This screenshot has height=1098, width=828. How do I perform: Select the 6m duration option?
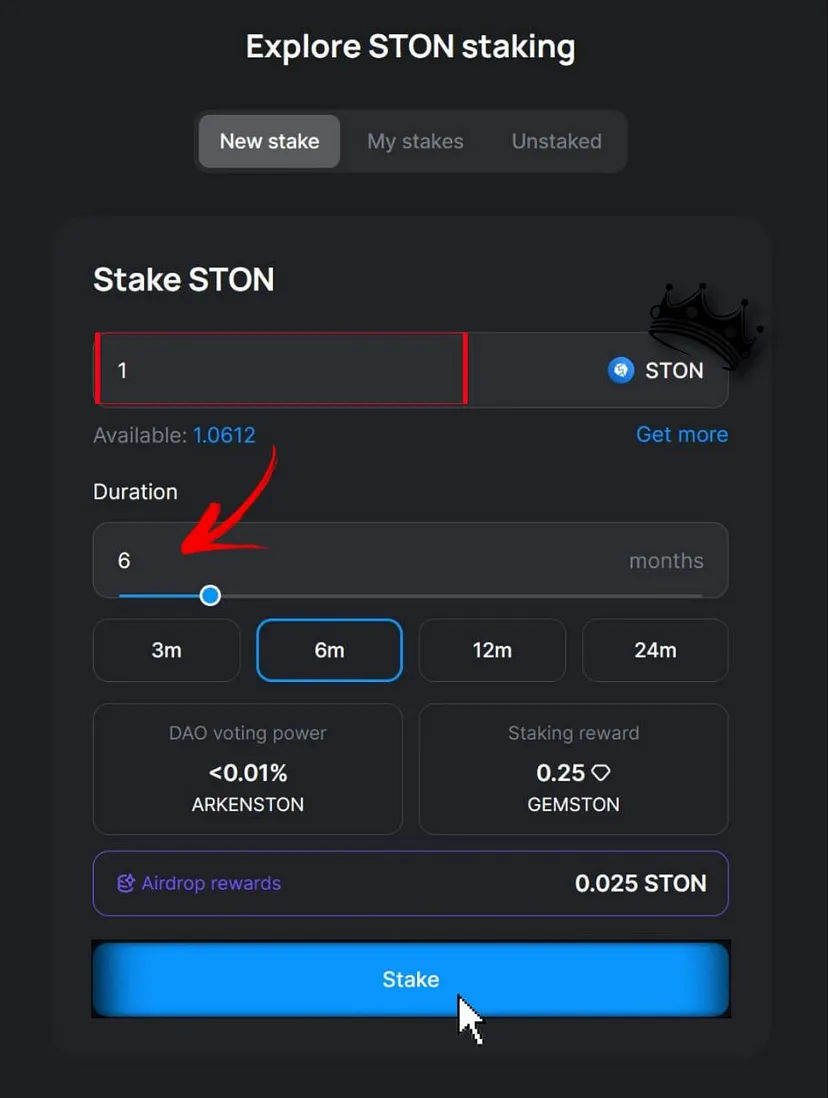click(329, 650)
